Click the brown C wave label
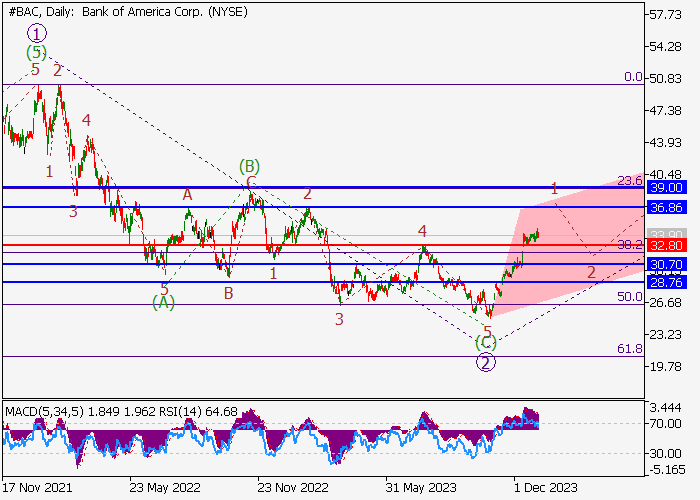 pyautogui.click(x=251, y=182)
